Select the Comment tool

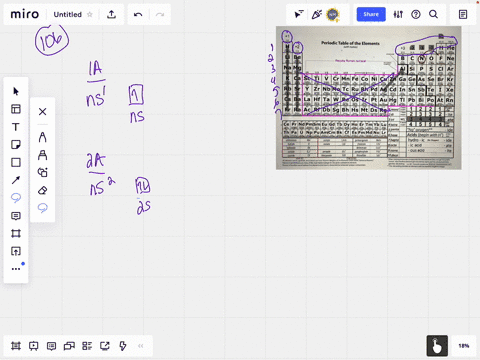(x=16, y=216)
